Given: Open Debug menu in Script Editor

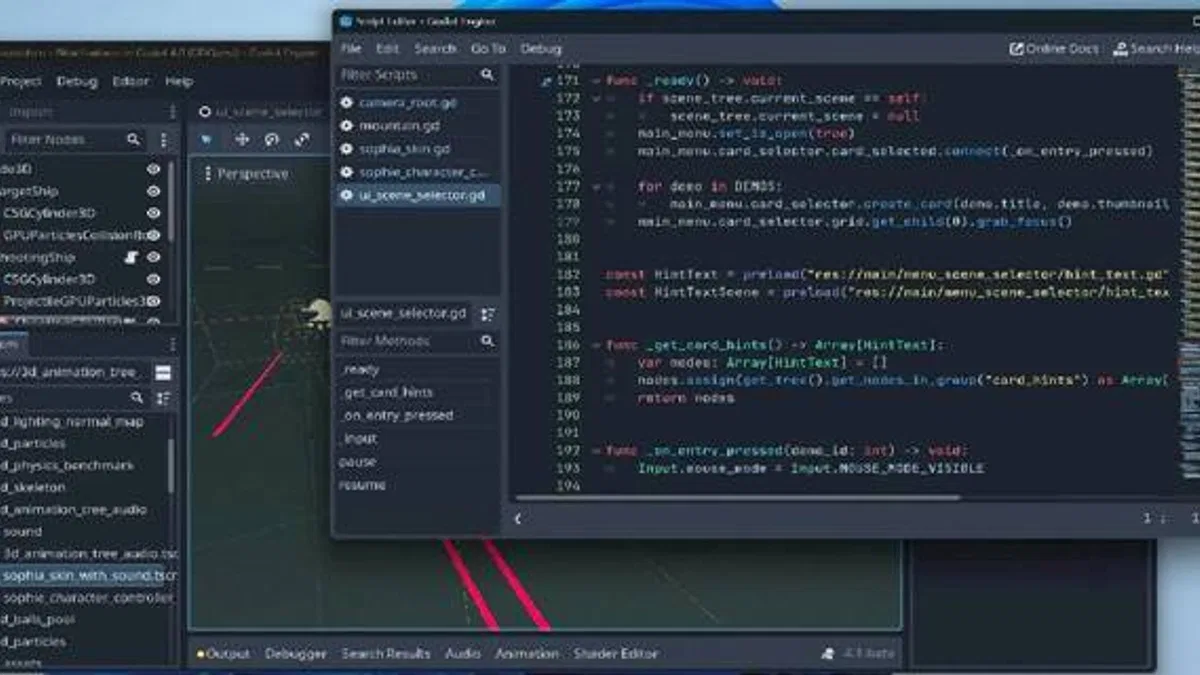Looking at the screenshot, I should pyautogui.click(x=541, y=48).
